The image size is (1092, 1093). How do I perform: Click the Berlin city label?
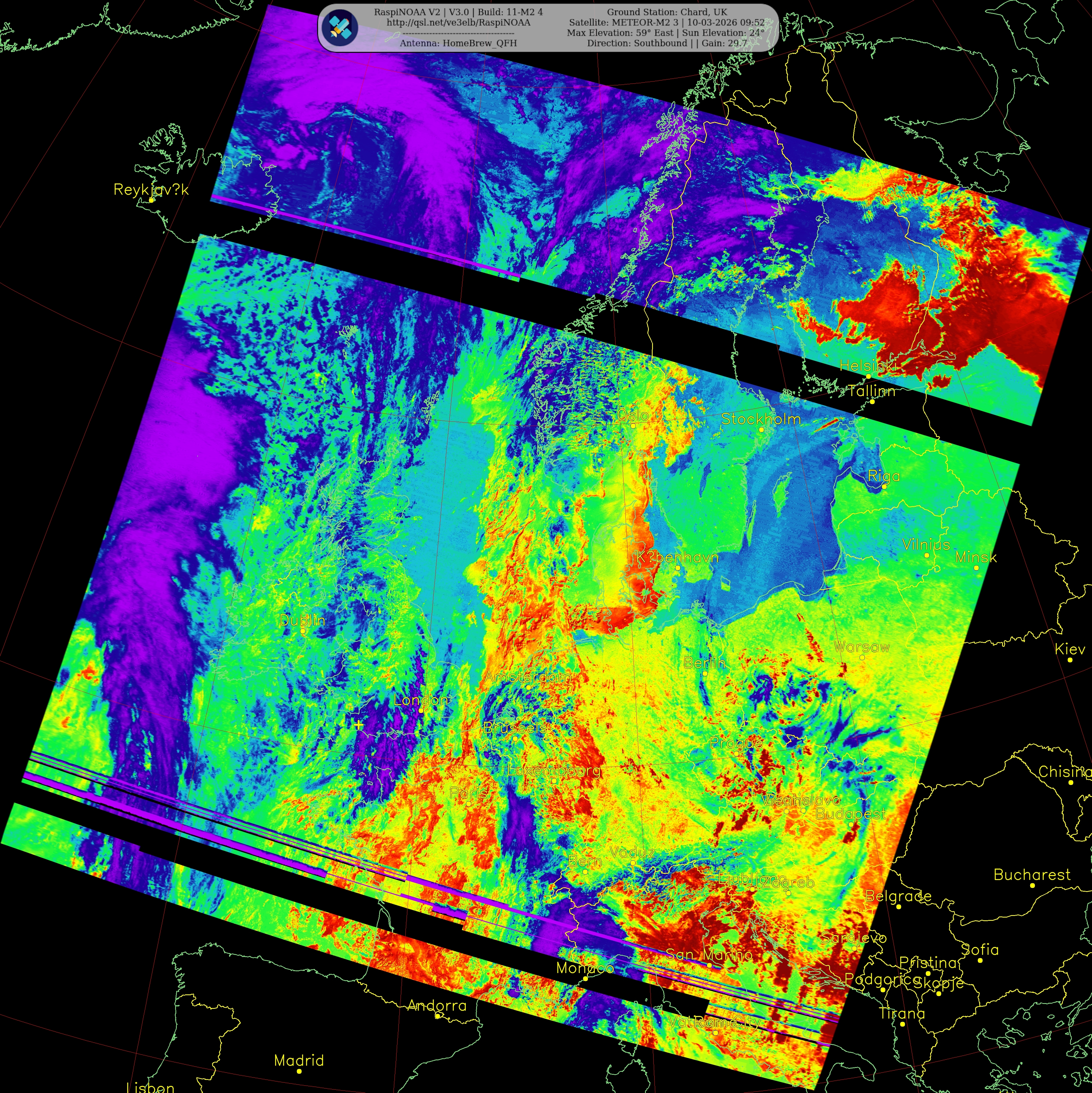[x=704, y=662]
